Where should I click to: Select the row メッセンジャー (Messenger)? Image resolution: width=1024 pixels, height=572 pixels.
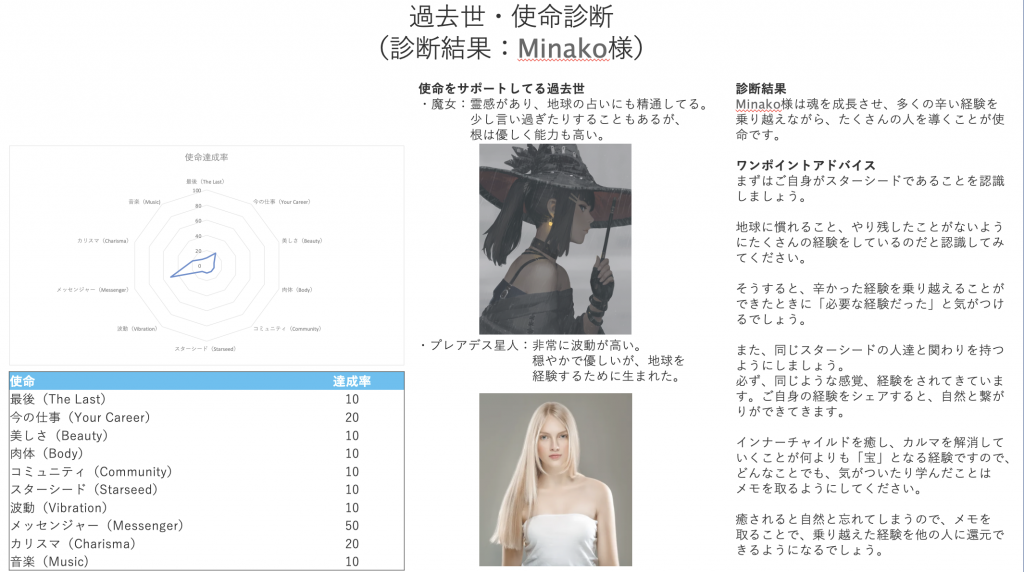point(206,526)
